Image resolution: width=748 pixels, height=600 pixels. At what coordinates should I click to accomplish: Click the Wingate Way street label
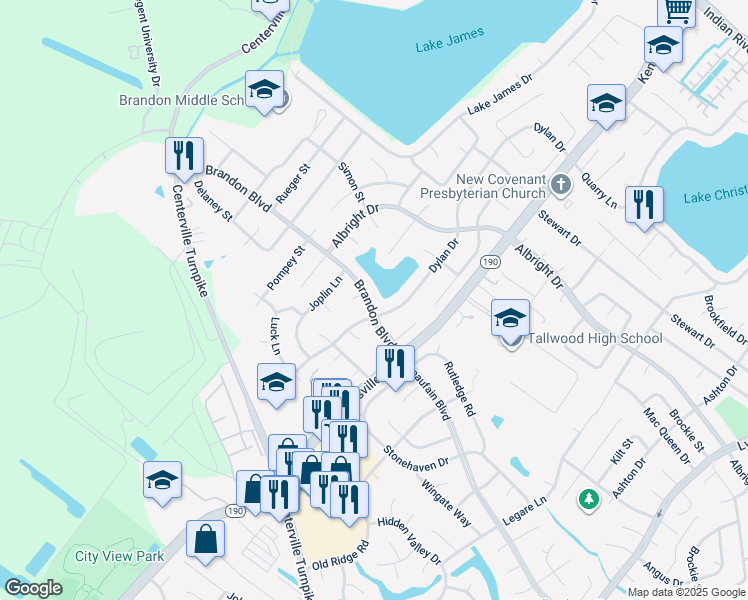click(446, 503)
